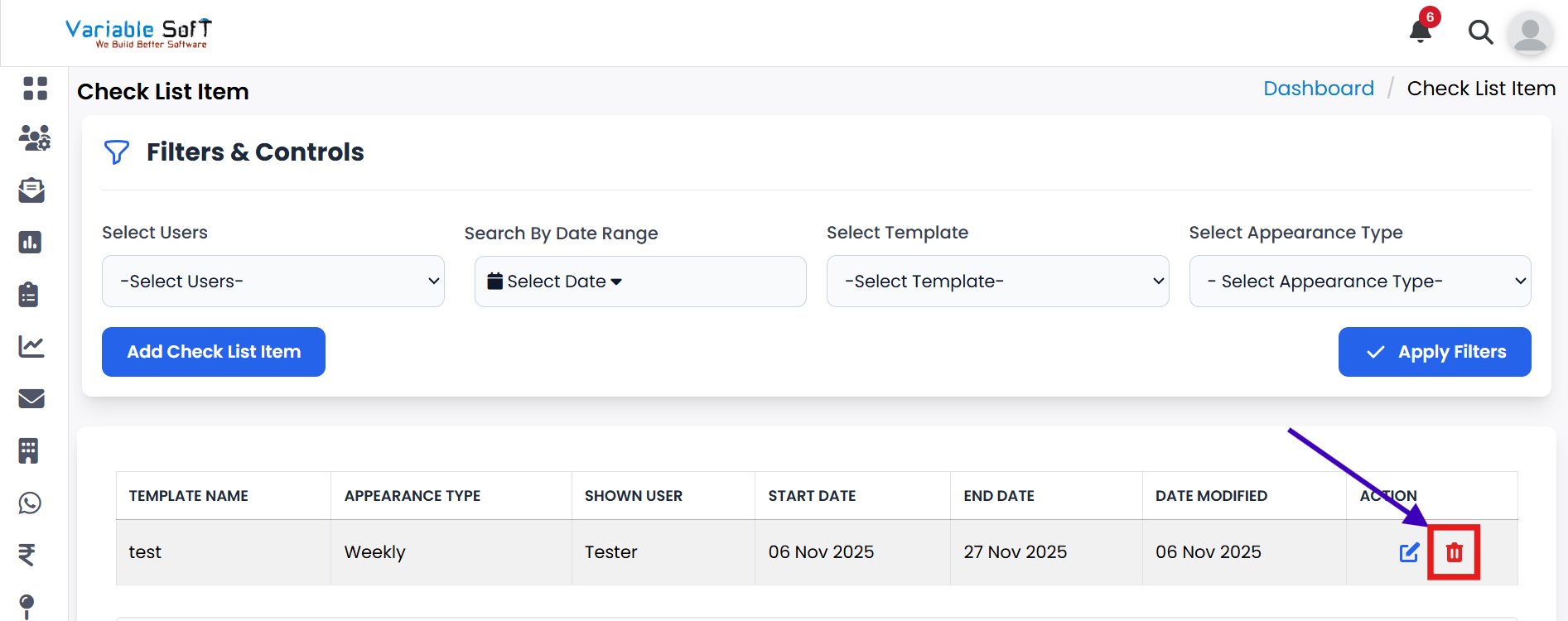Click the search magnifier icon in header
Viewport: 1568px width, 621px height.
(1480, 32)
